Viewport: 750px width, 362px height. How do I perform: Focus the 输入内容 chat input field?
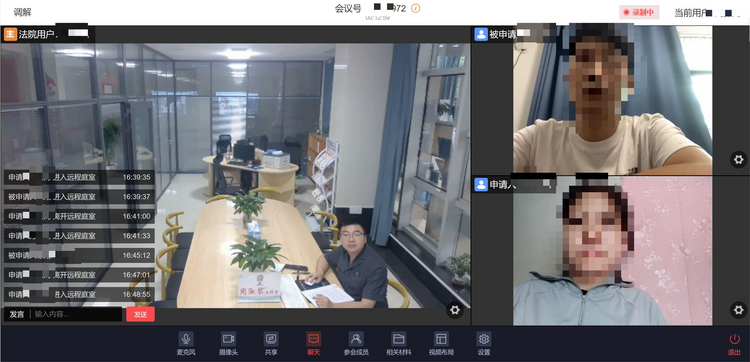(x=77, y=314)
